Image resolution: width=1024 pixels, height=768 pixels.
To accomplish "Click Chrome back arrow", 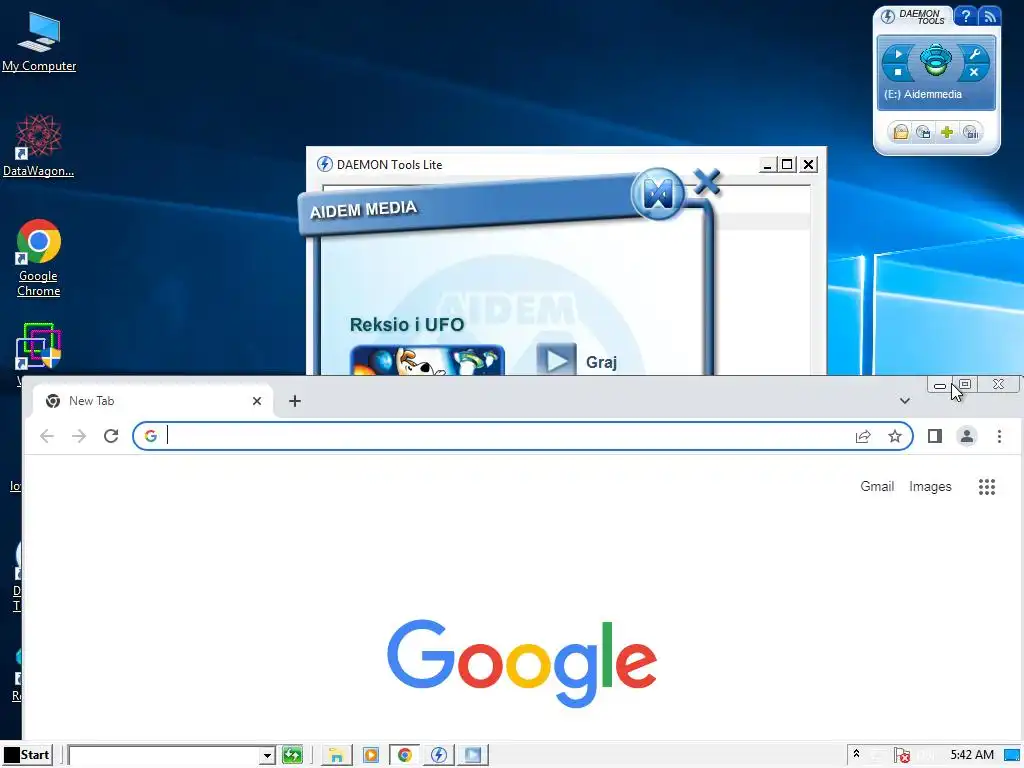I will point(47,436).
